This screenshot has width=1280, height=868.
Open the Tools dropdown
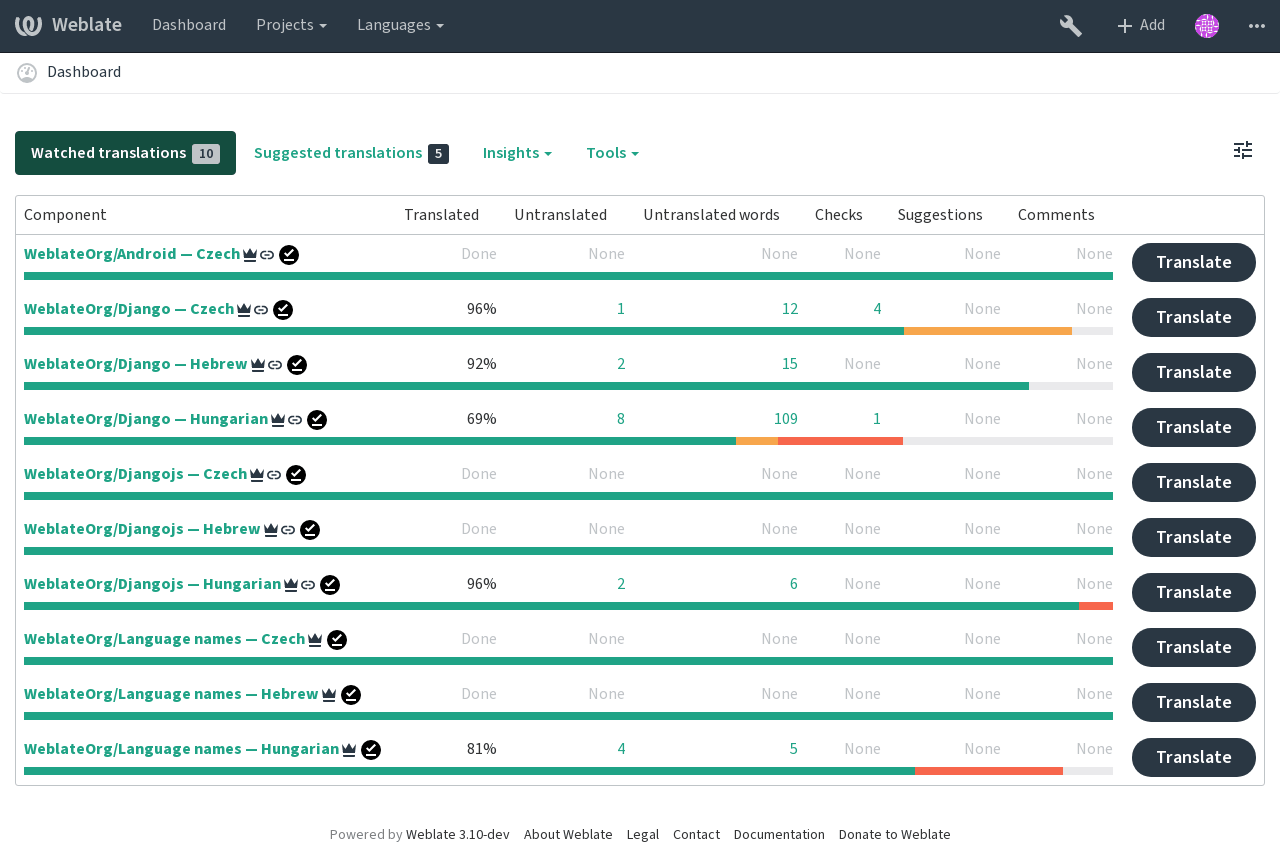pos(612,153)
